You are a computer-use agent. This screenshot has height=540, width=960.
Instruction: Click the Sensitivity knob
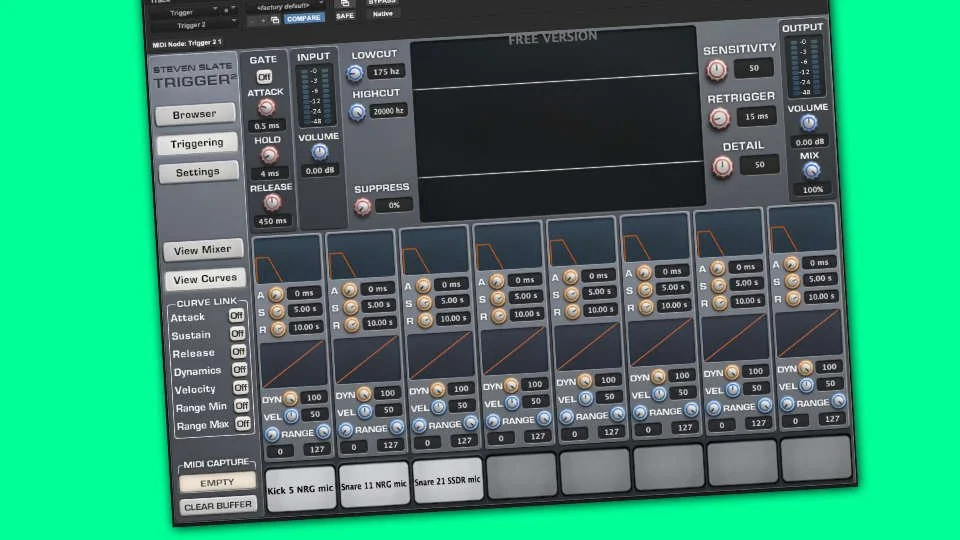pos(716,70)
